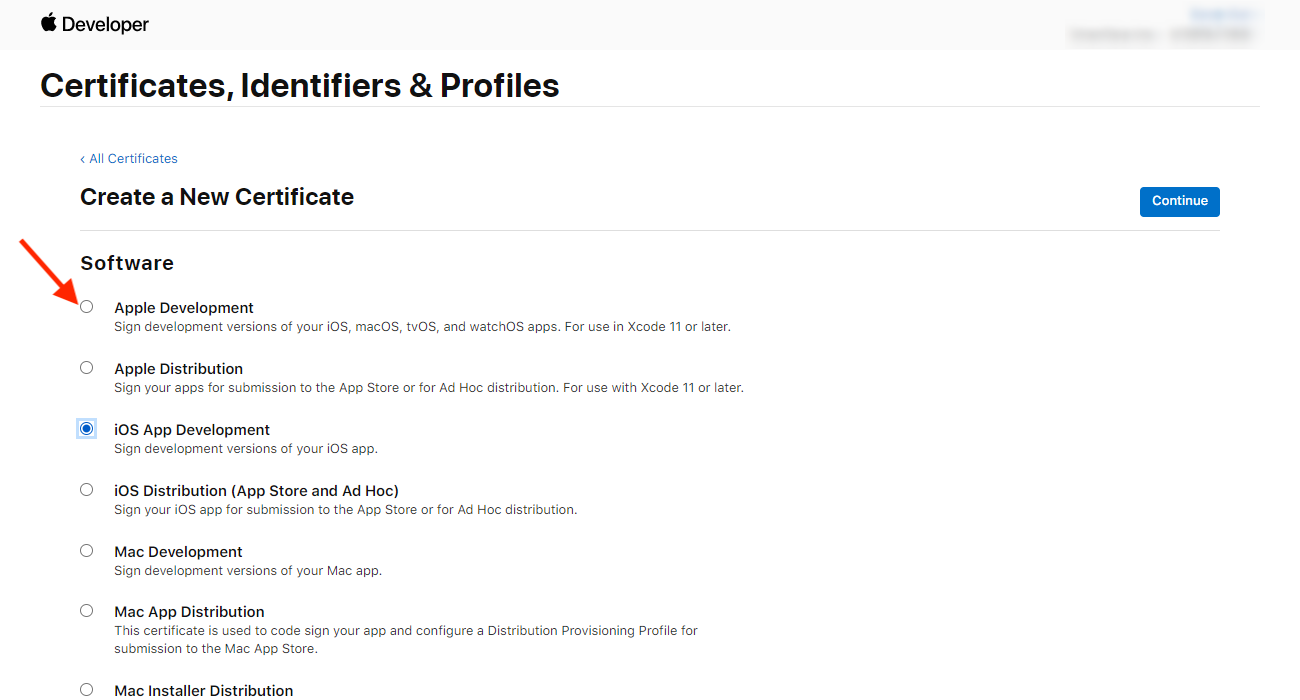Viewport: 1300px width, 700px height.
Task: Select the Mac Development radio button
Action: 87,551
